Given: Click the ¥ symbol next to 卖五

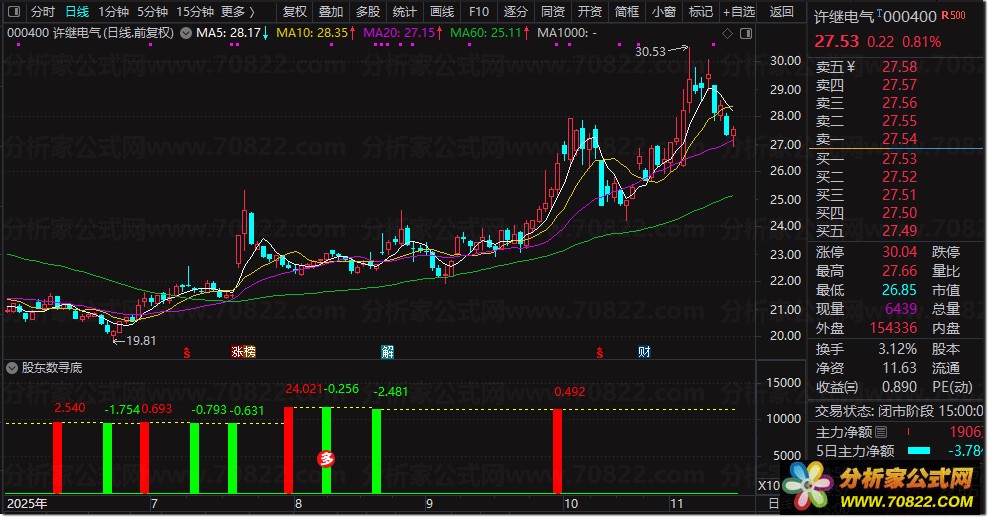Looking at the screenshot, I should [850, 66].
